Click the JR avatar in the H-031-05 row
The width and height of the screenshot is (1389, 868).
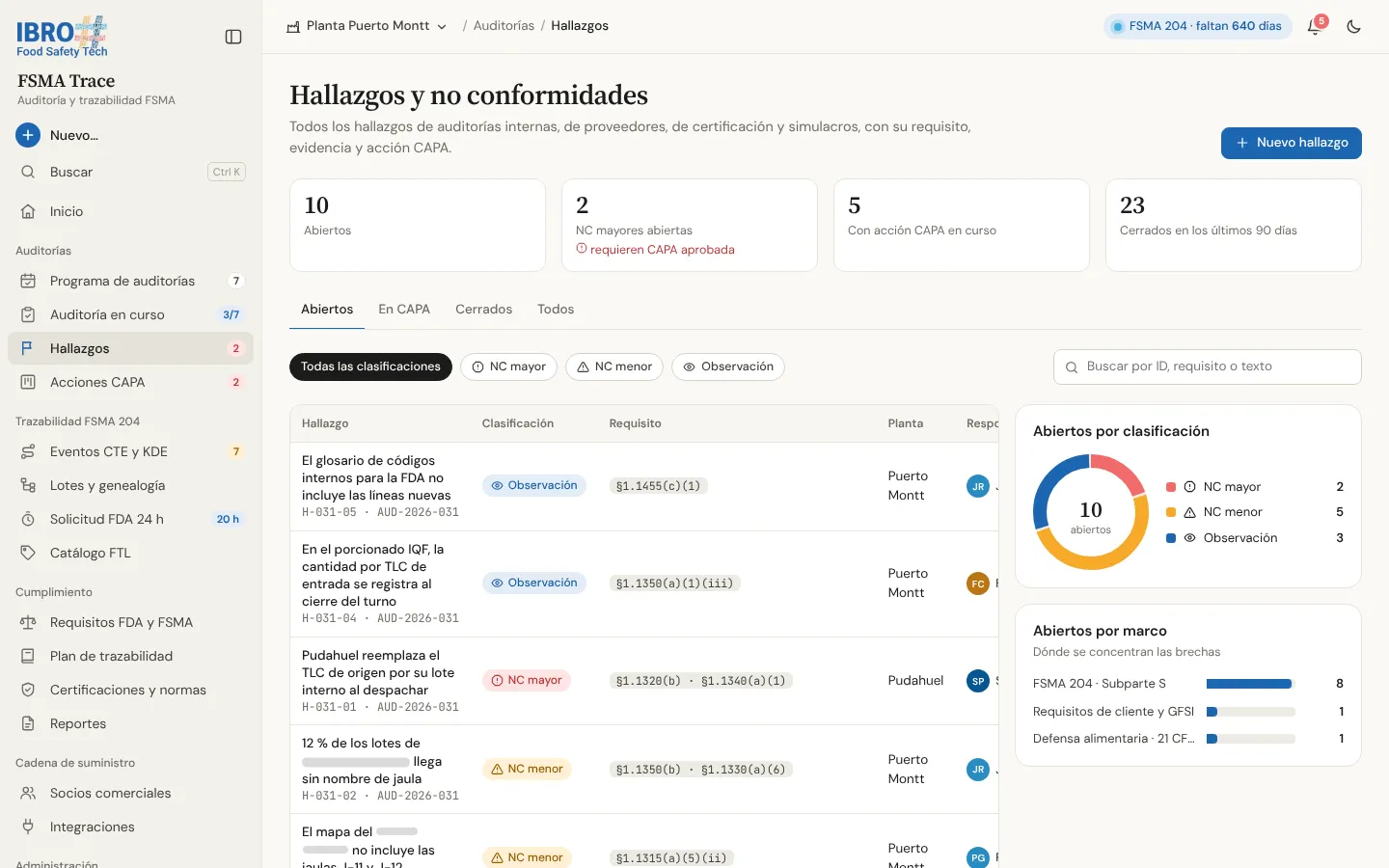click(x=978, y=486)
